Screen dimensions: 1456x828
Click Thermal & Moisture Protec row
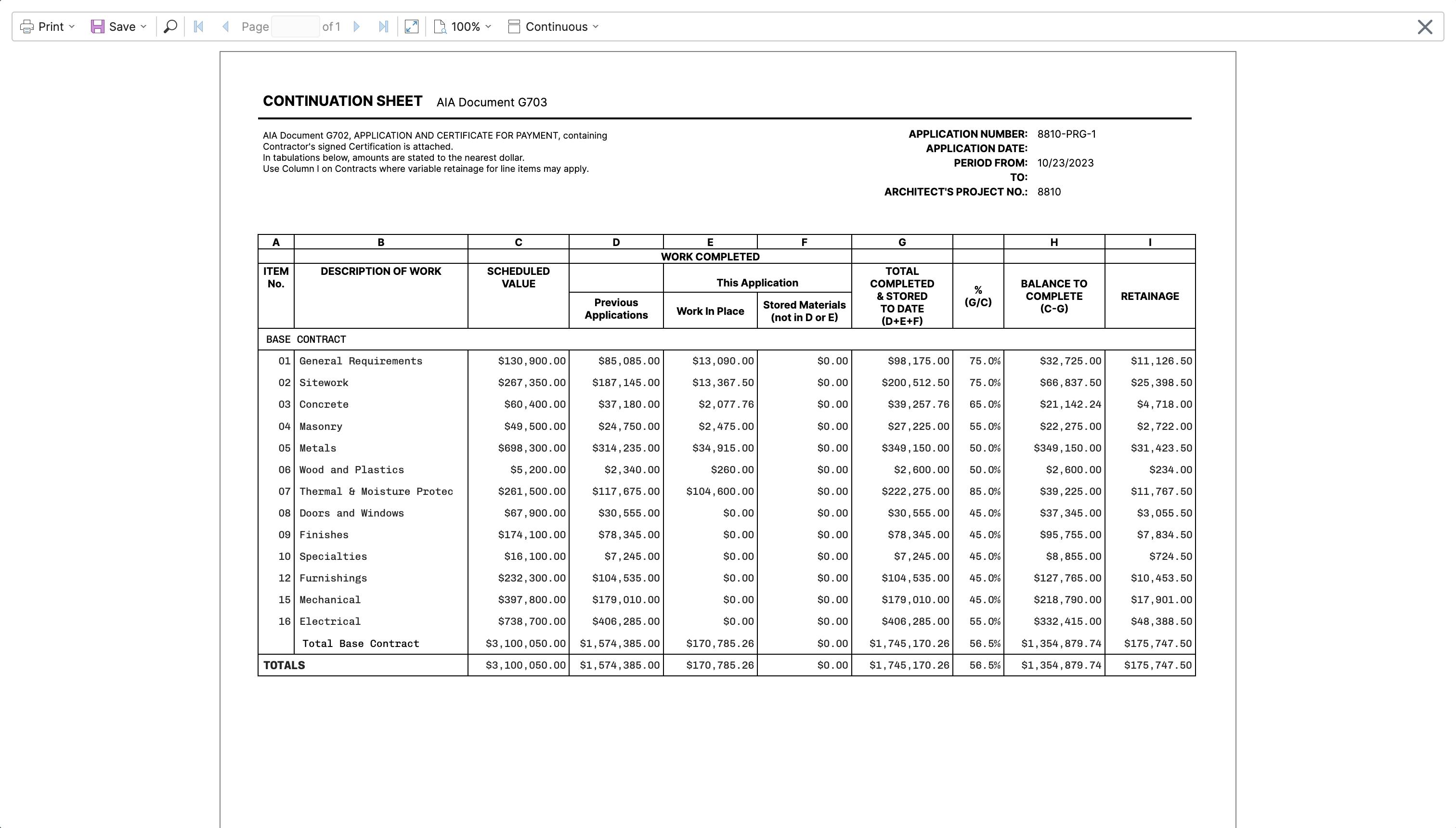tap(726, 492)
